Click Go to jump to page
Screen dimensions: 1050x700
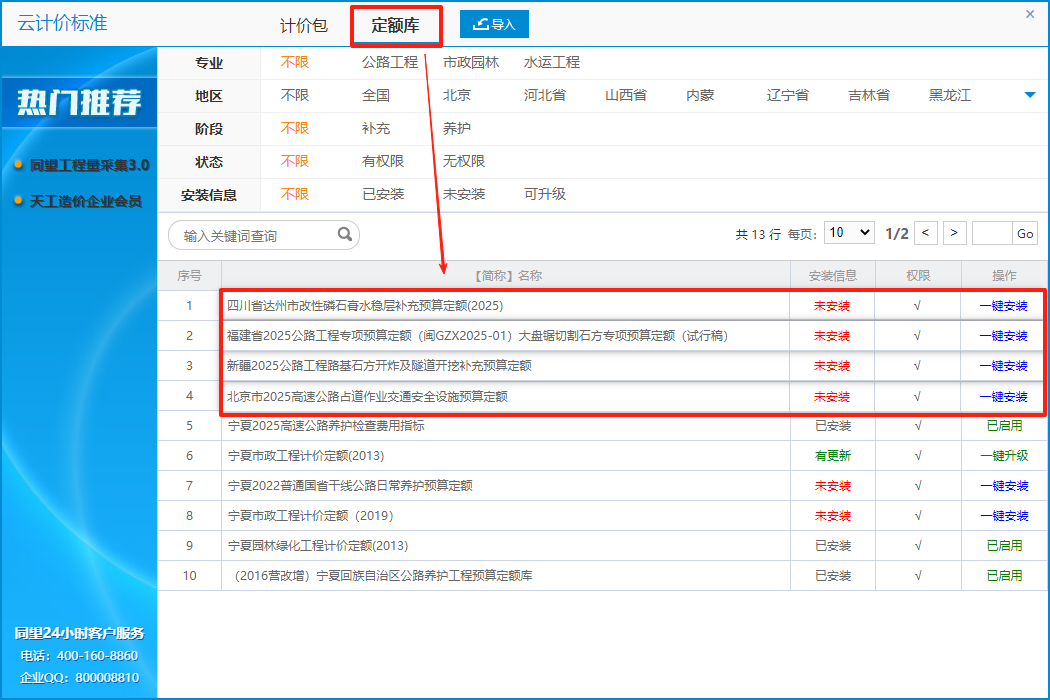click(x=1025, y=233)
